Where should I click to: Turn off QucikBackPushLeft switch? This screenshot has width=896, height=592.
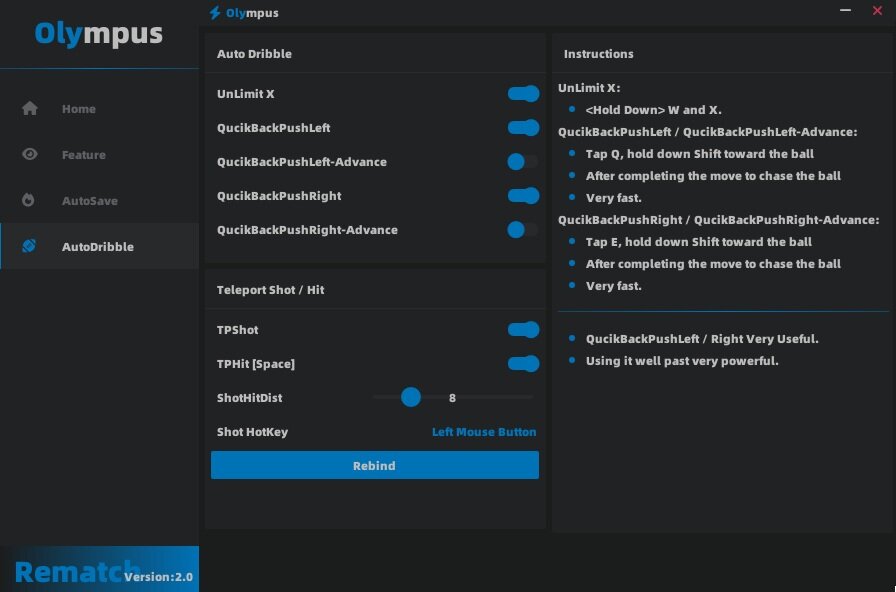click(x=523, y=128)
